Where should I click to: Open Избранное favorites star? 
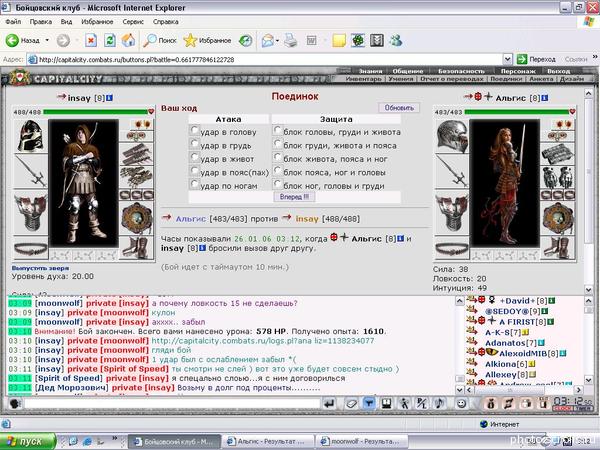pos(207,40)
